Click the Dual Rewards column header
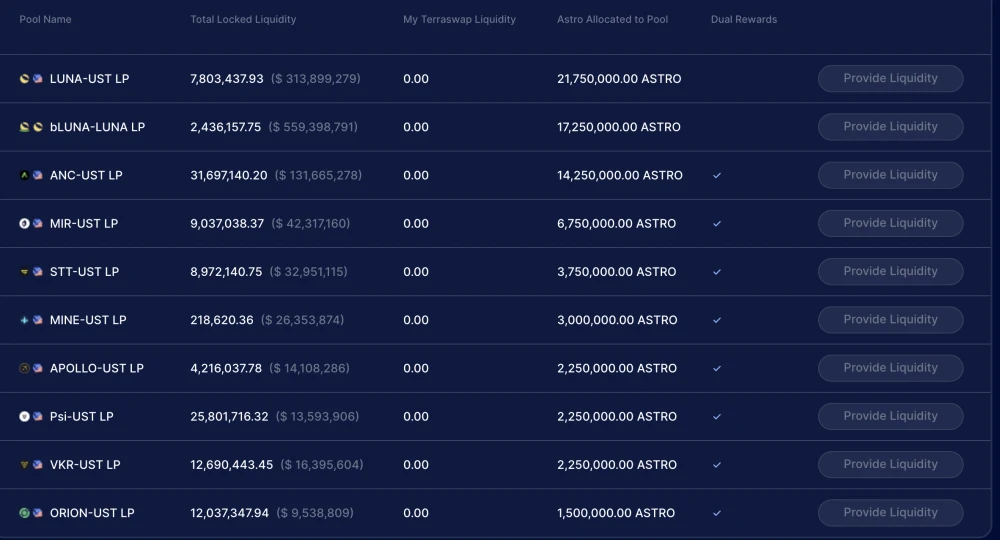Screen dimensions: 1000x540 (x=744, y=20)
